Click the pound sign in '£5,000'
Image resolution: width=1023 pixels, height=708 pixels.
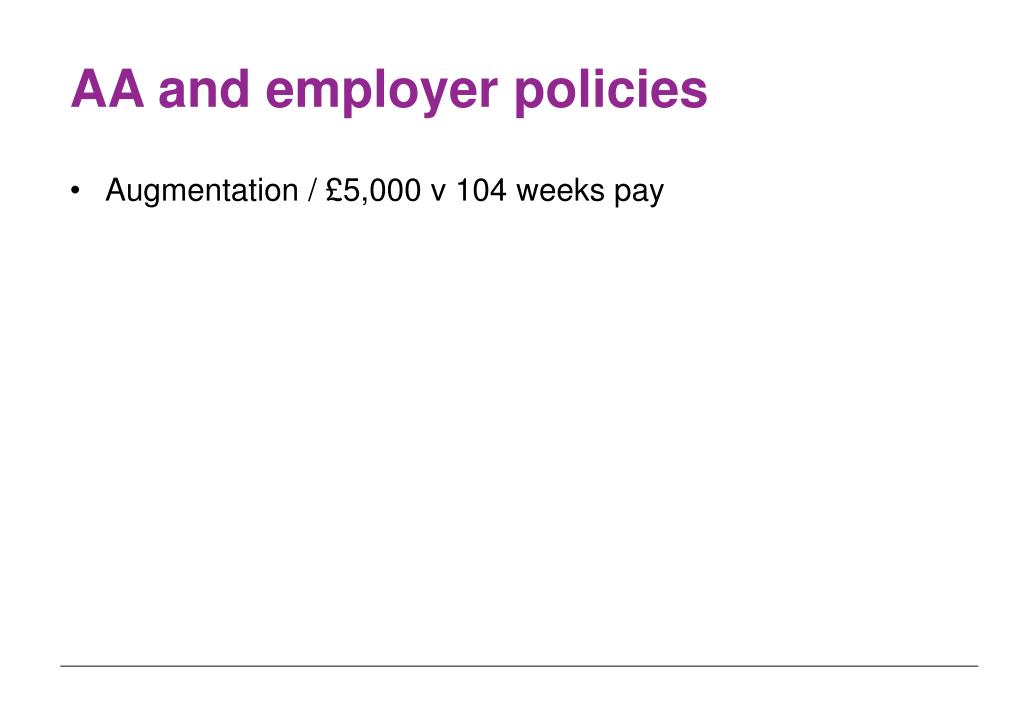334,190
